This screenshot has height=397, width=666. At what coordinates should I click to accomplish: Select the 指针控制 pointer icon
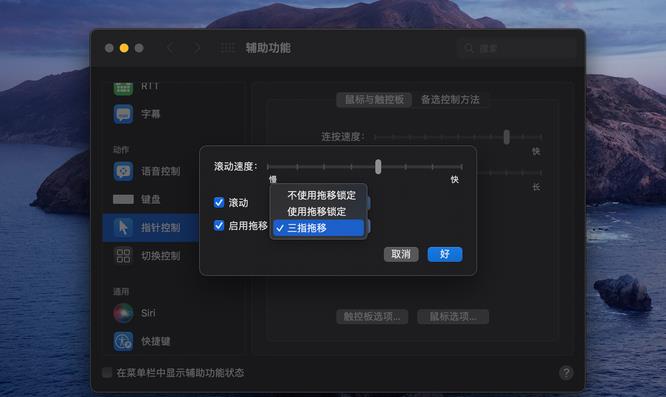(123, 228)
